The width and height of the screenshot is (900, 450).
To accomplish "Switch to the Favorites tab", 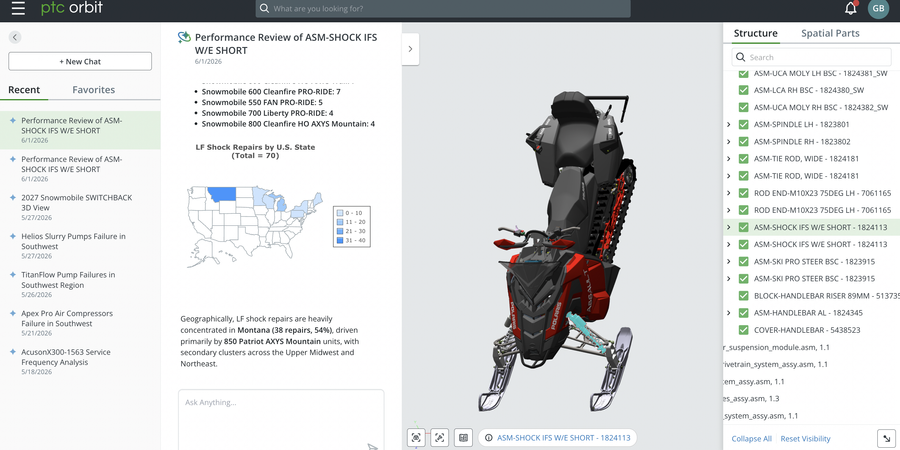I will tap(94, 90).
